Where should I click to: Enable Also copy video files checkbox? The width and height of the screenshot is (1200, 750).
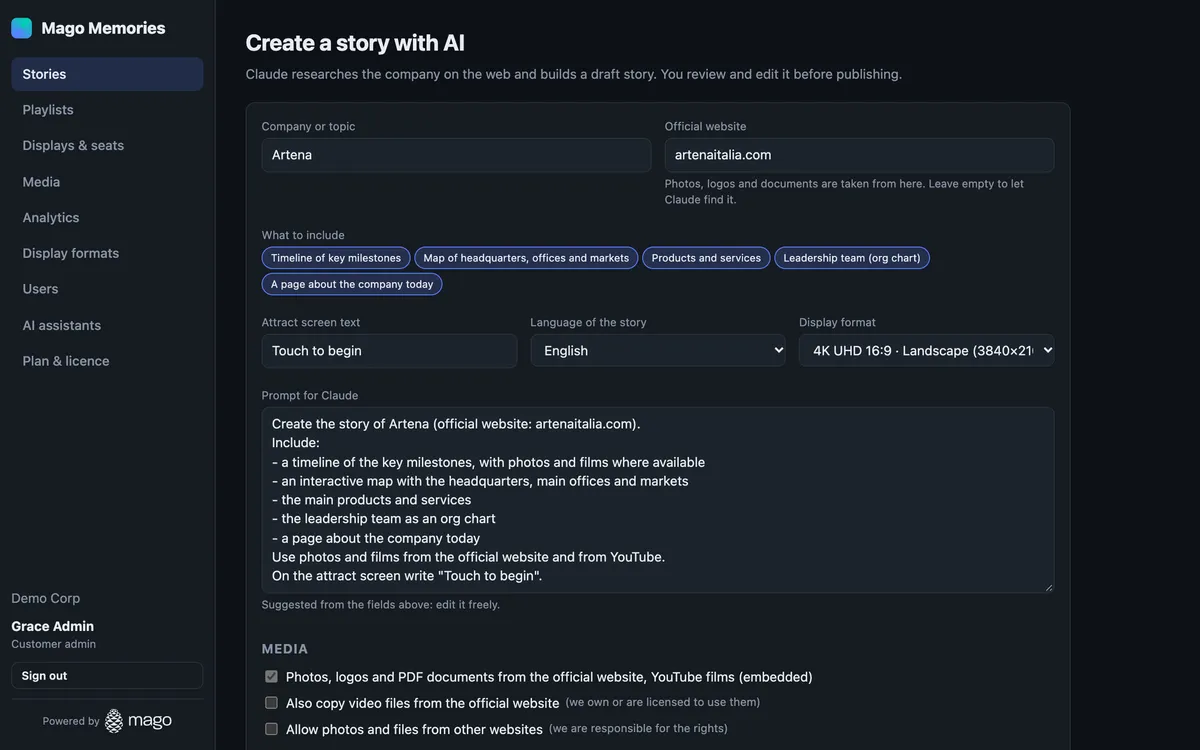click(271, 703)
